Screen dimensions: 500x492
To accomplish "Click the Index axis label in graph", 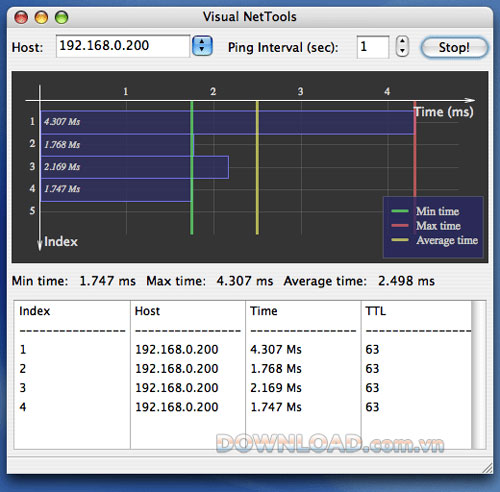I will (x=61, y=241).
